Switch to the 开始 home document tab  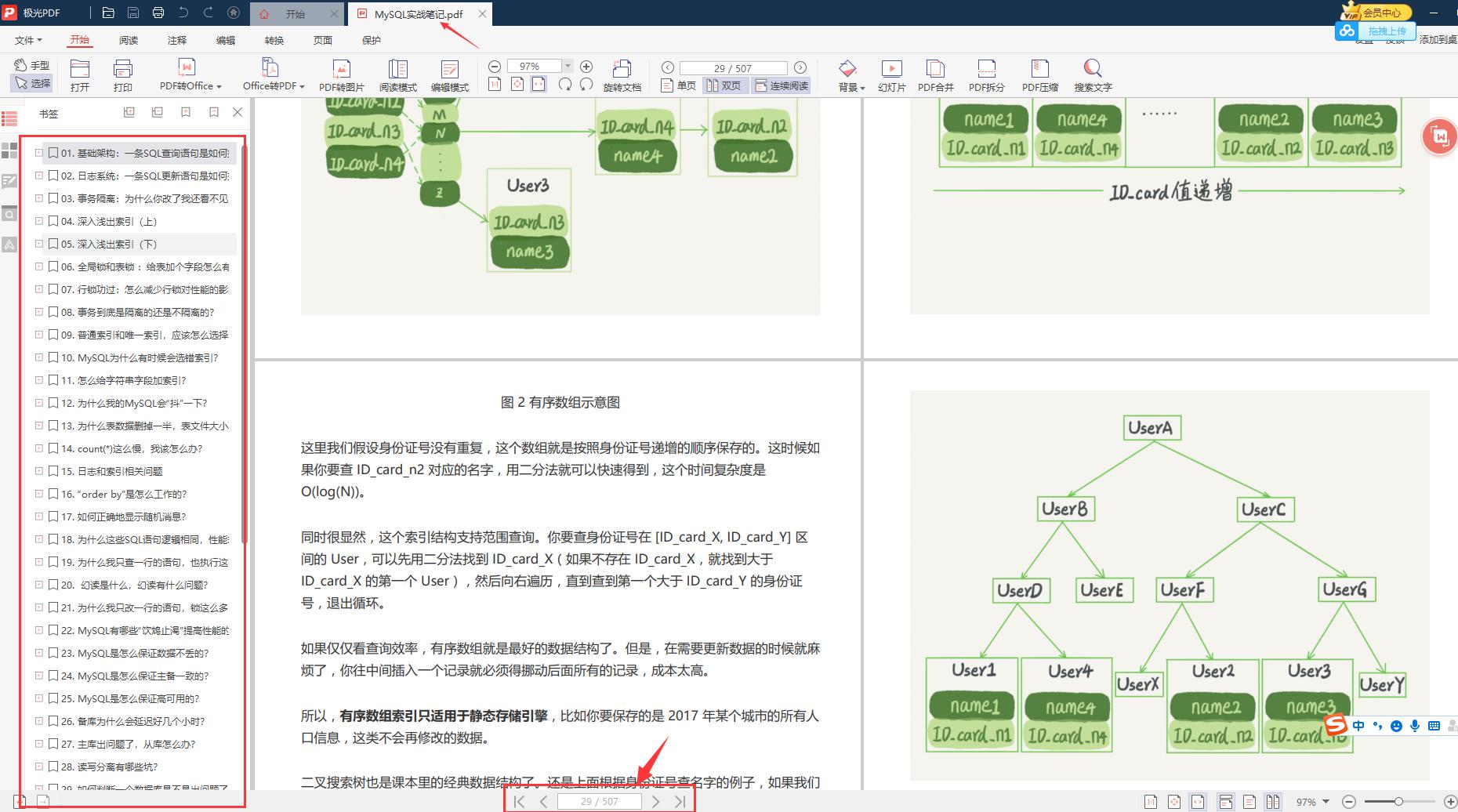(x=295, y=14)
